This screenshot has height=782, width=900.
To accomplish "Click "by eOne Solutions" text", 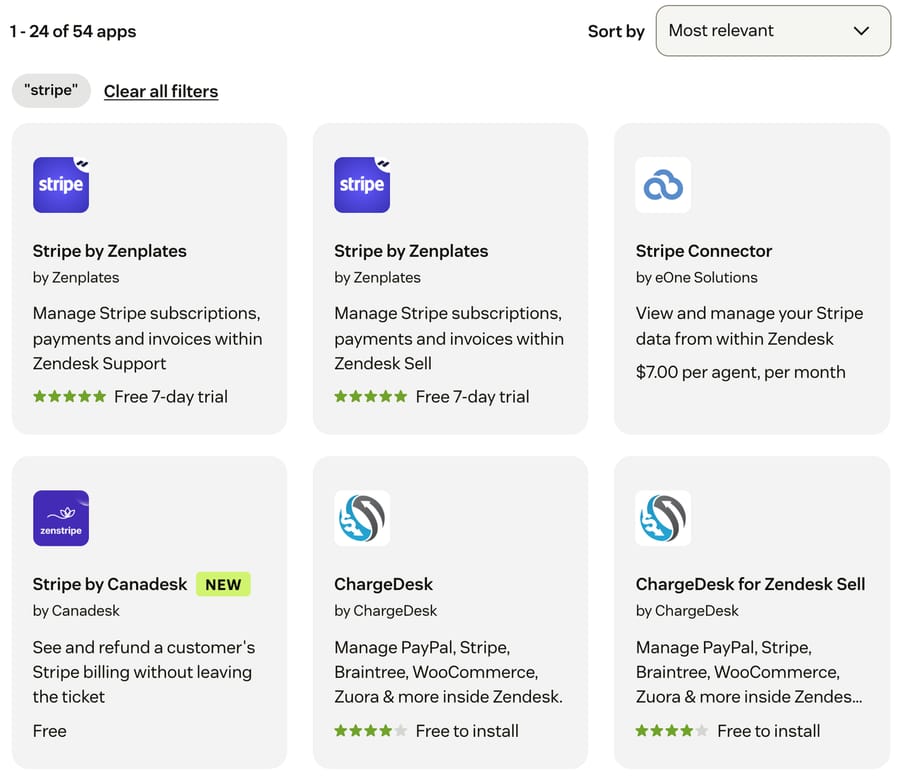I will point(696,277).
